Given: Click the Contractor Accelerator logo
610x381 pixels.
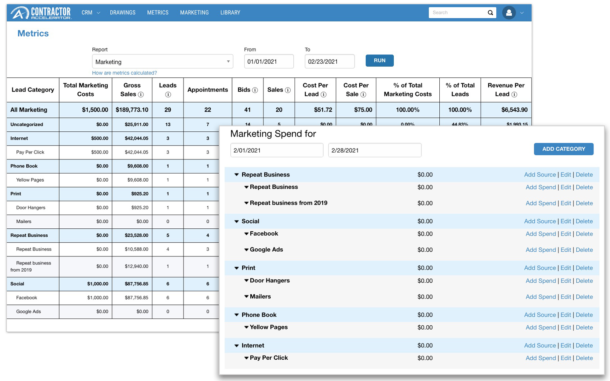Looking at the screenshot, I should tap(40, 12).
